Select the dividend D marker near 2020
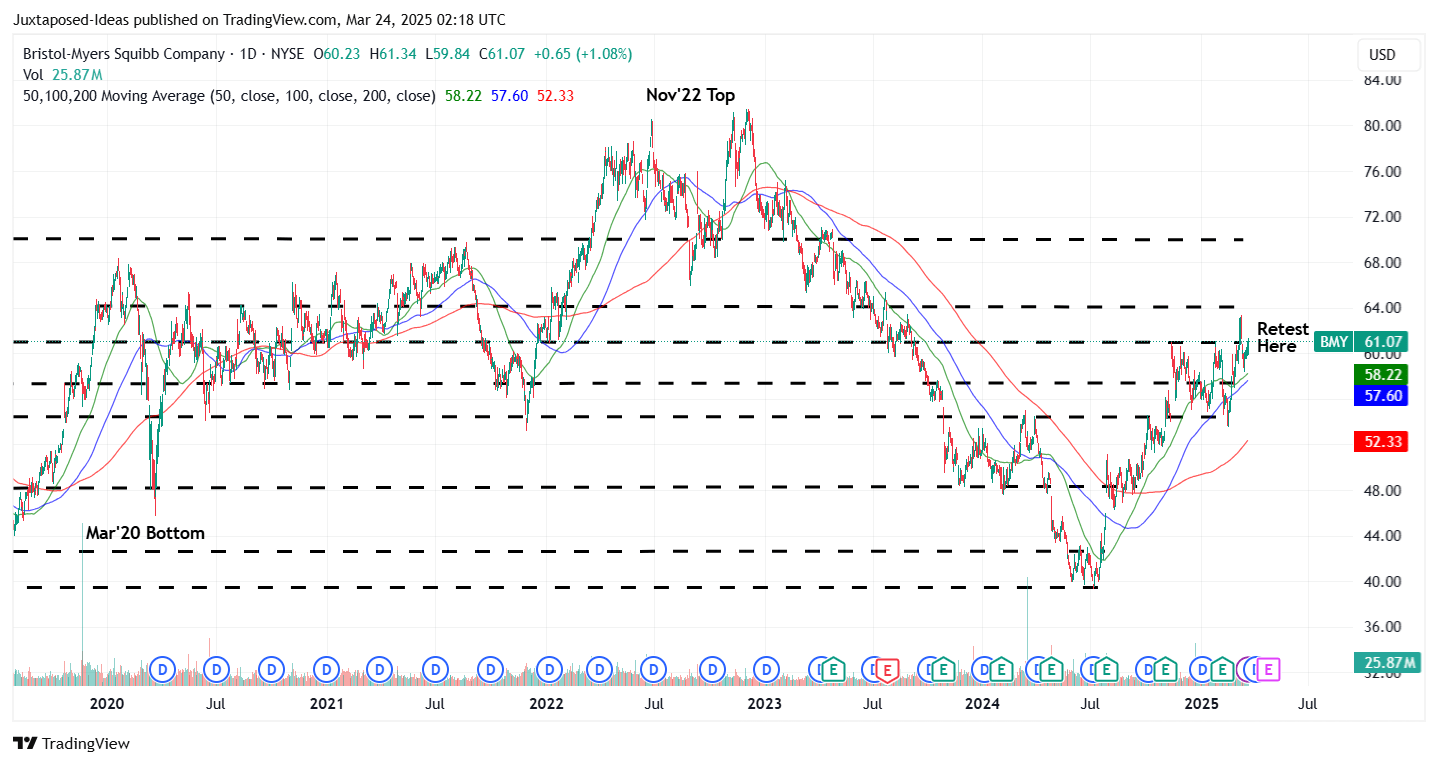The image size is (1438, 765). (162, 670)
